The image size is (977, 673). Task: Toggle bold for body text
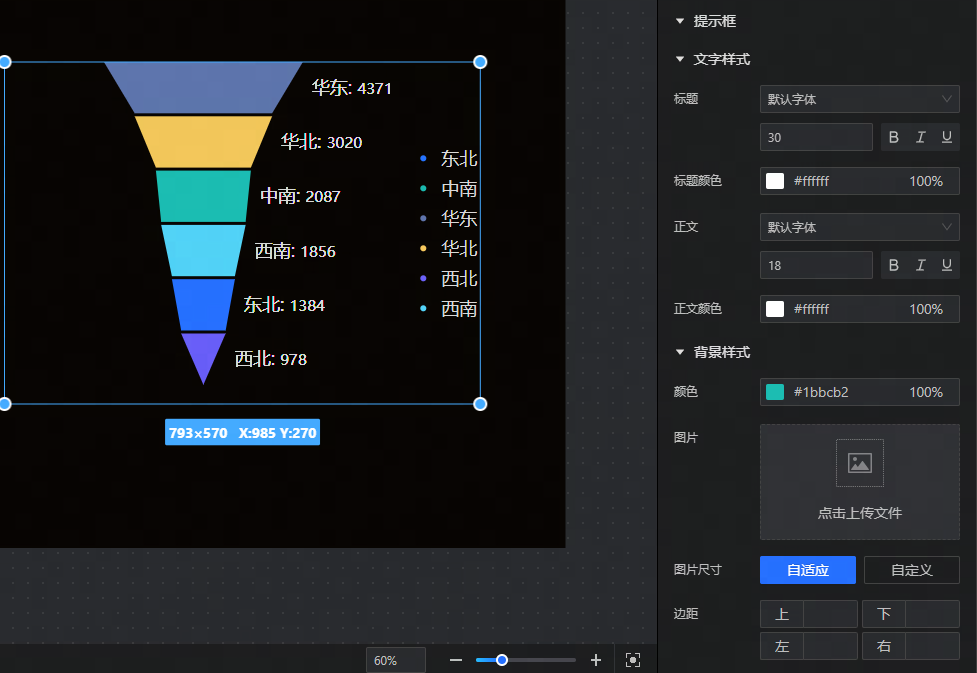(x=894, y=265)
